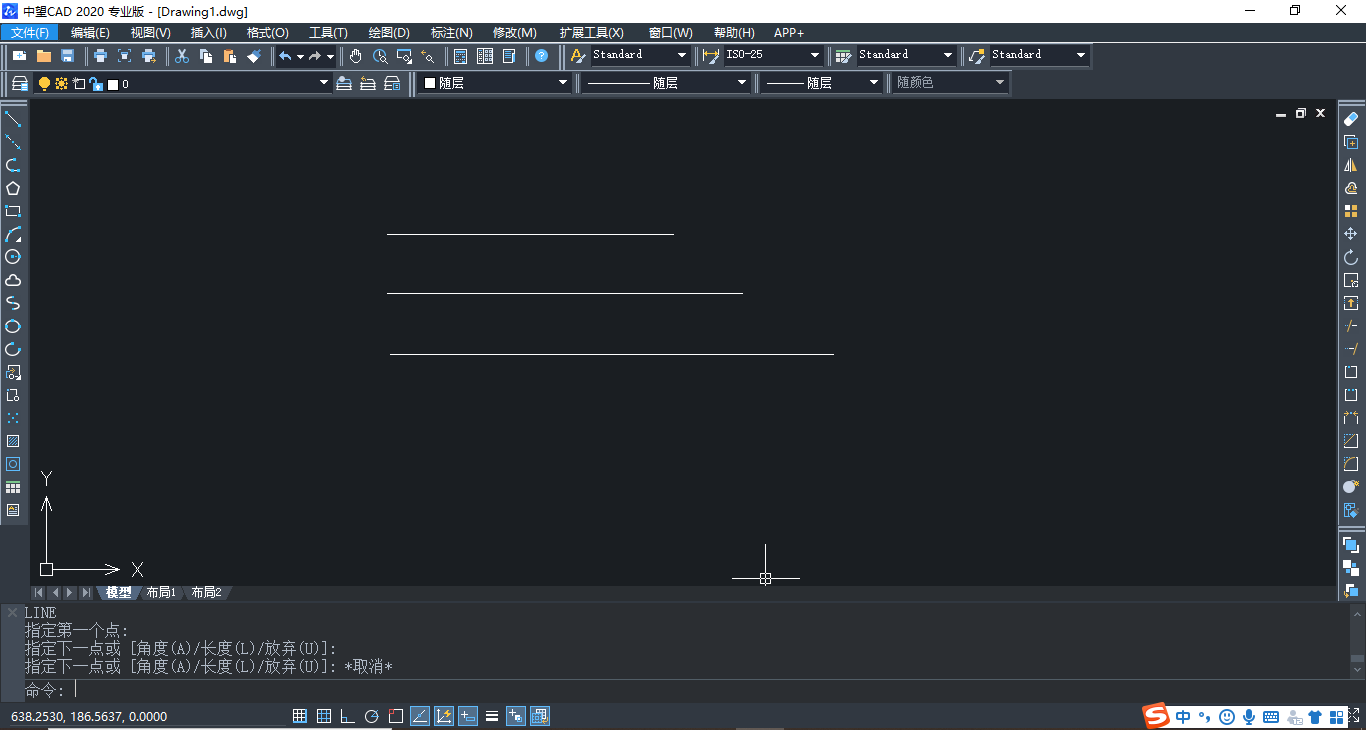Open the ISO-25 dimension style dropdown

[813, 55]
